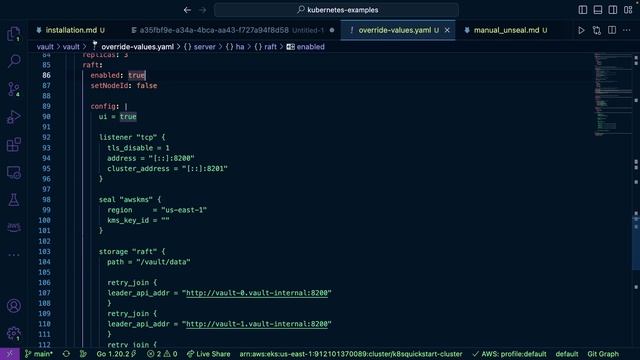Click the path = "/vault/data" line
This screenshot has width=640, height=360.
pyautogui.click(x=149, y=262)
